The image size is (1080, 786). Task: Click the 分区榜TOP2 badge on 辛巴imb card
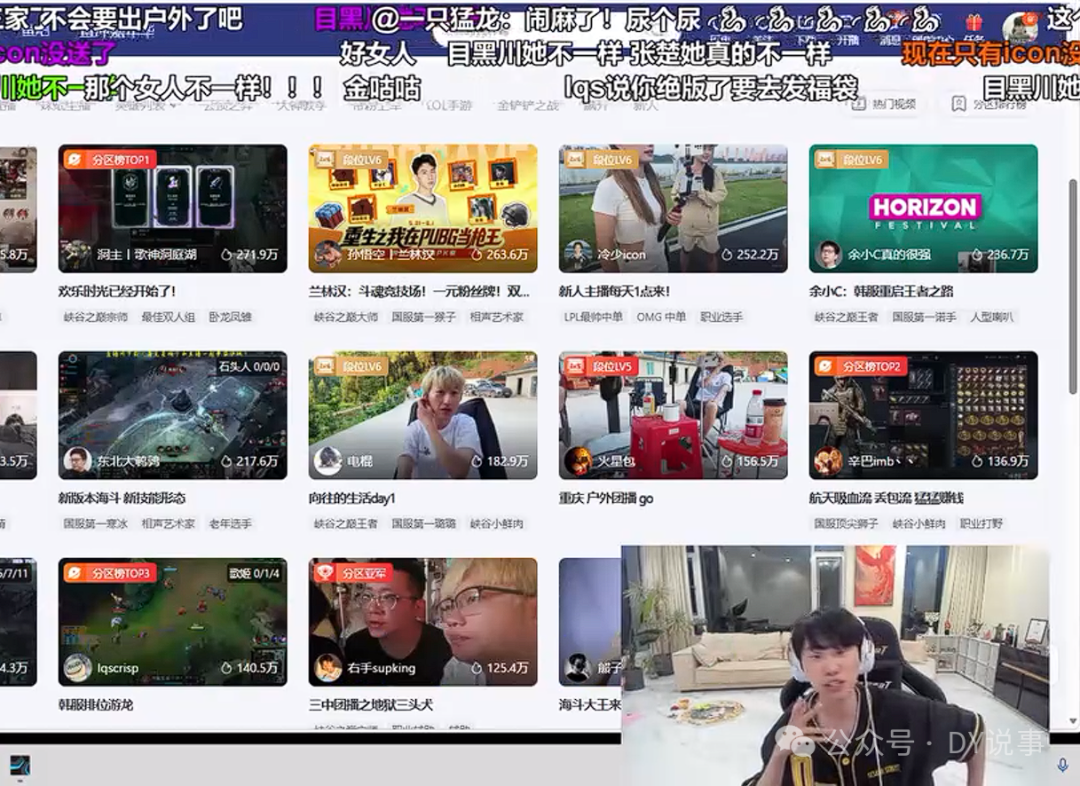coord(860,366)
